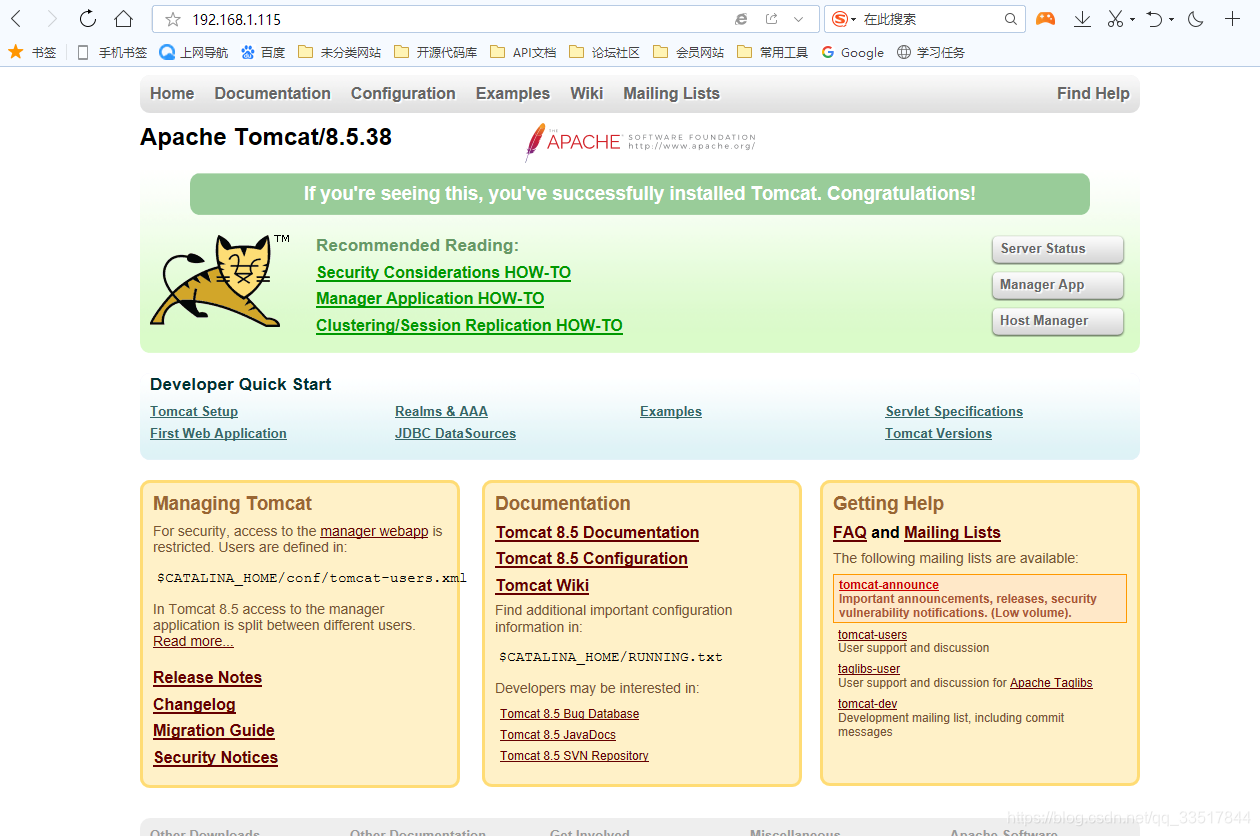Open the downloads arrow icon
This screenshot has width=1260, height=836.
(x=1082, y=18)
